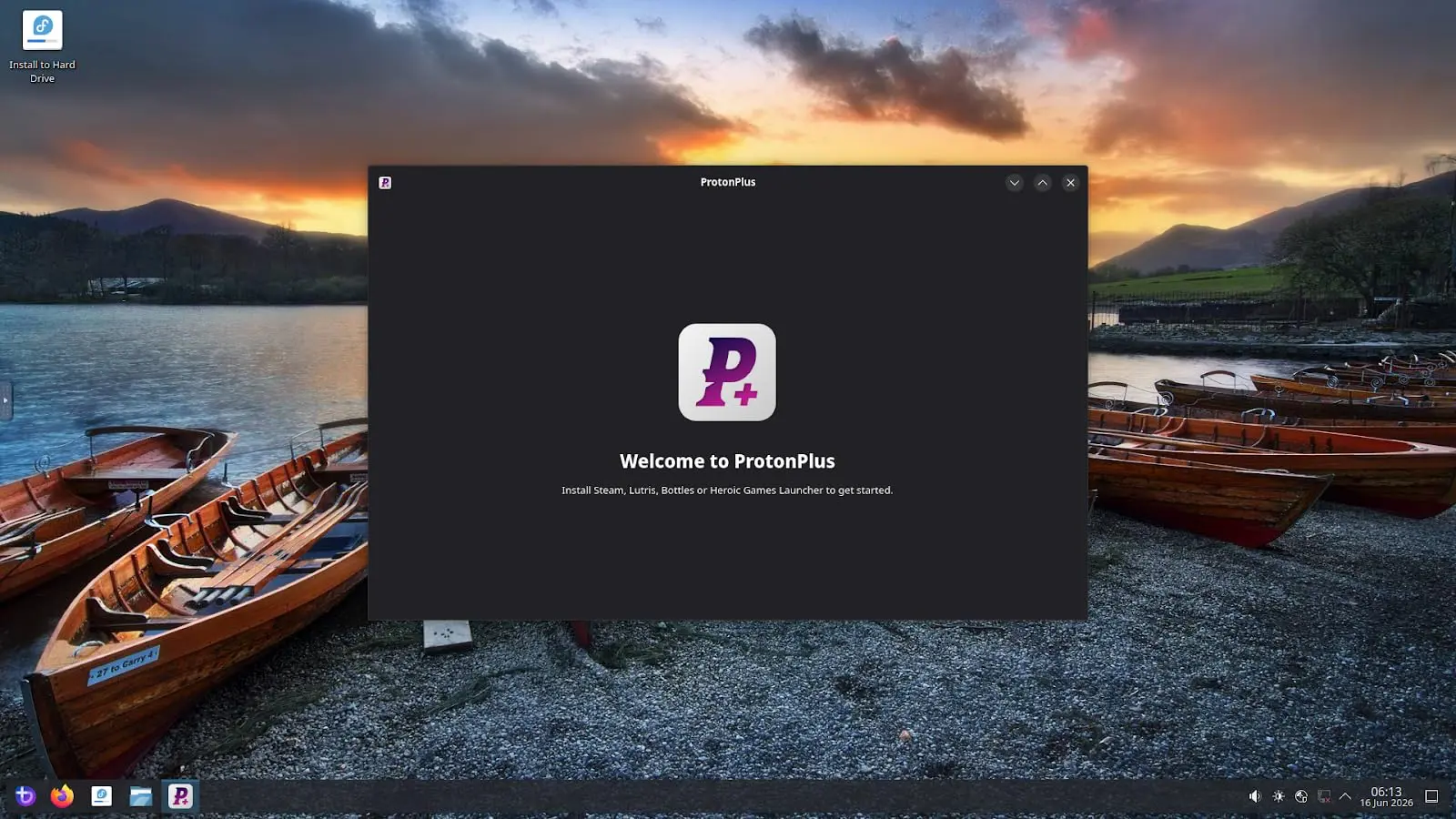
Task: Launch Firefox from the taskbar
Action: (62, 796)
